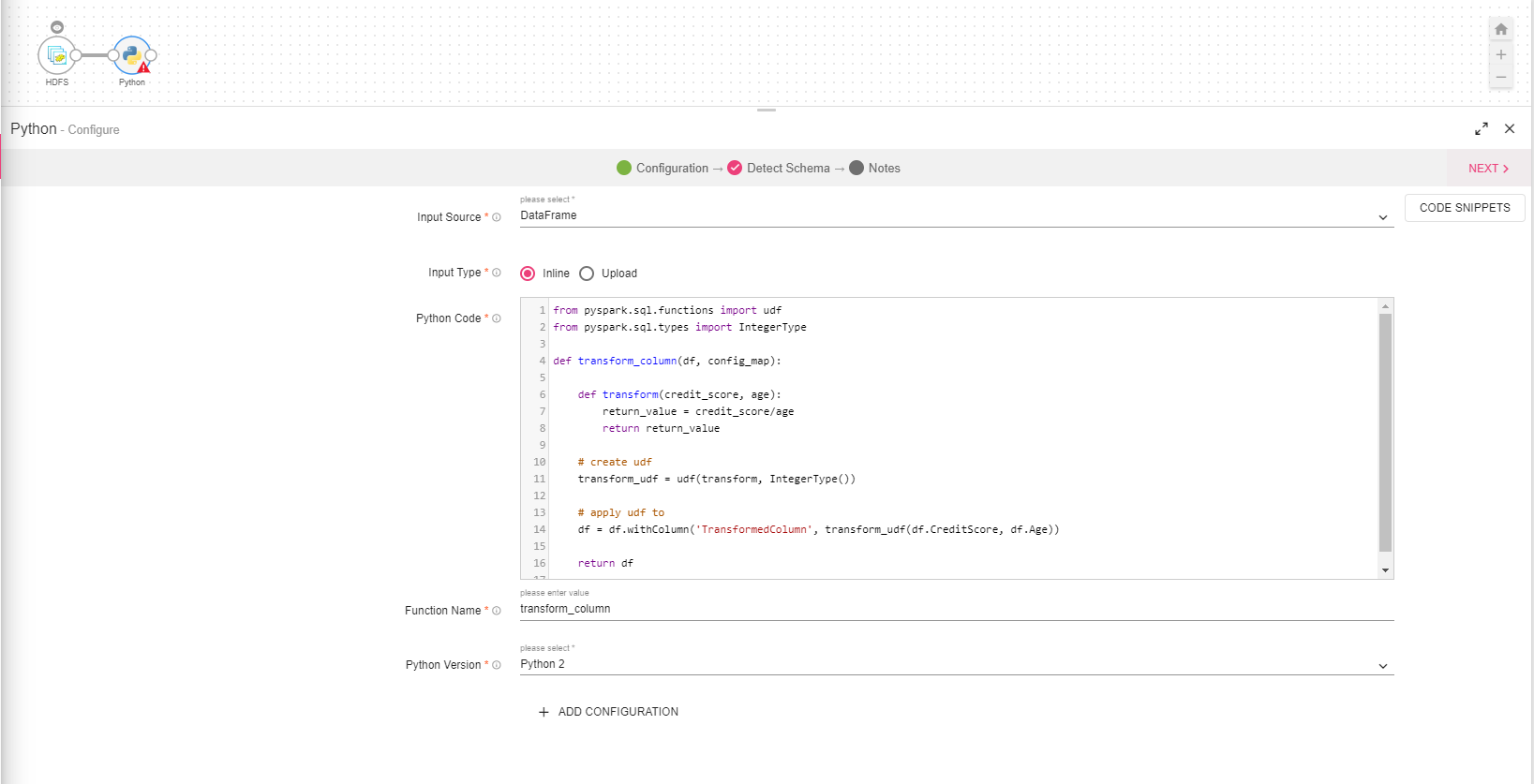Click the CODE SNIPPETS button
The image size is (1534, 784).
pos(1464,208)
